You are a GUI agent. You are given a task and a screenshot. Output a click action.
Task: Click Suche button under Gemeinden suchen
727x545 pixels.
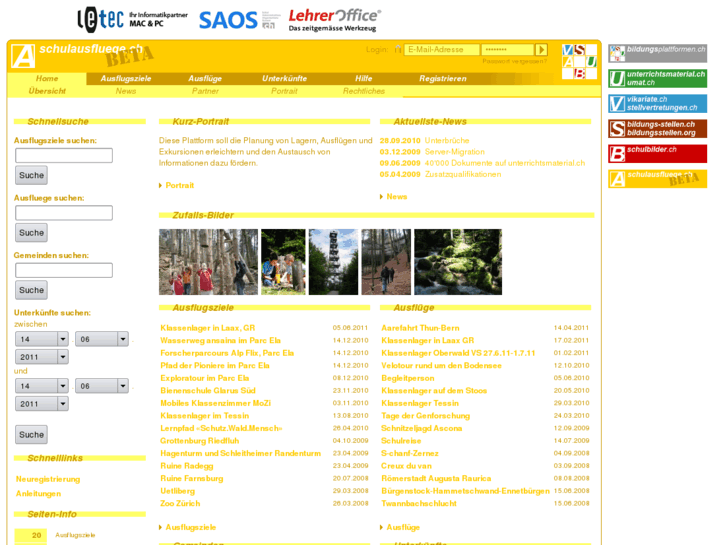[32, 290]
